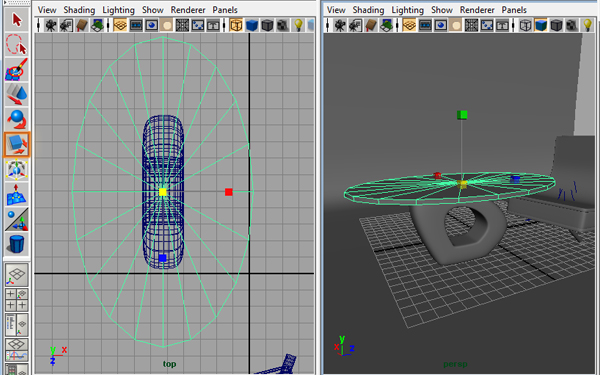The width and height of the screenshot is (600, 375).
Task: Select the arrow Select tool
Action: 16,20
